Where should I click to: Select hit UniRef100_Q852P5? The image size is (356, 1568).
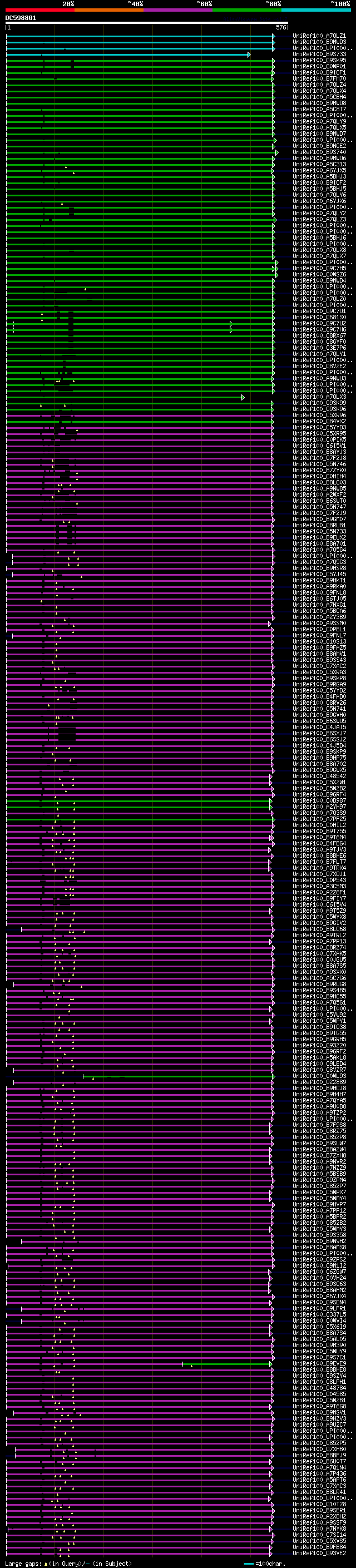coord(319,1443)
